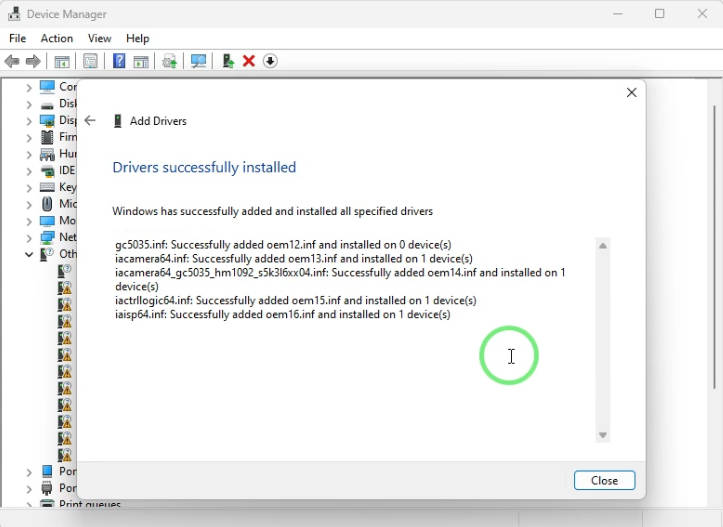Select the firmware chip icon in the tree

point(47,137)
